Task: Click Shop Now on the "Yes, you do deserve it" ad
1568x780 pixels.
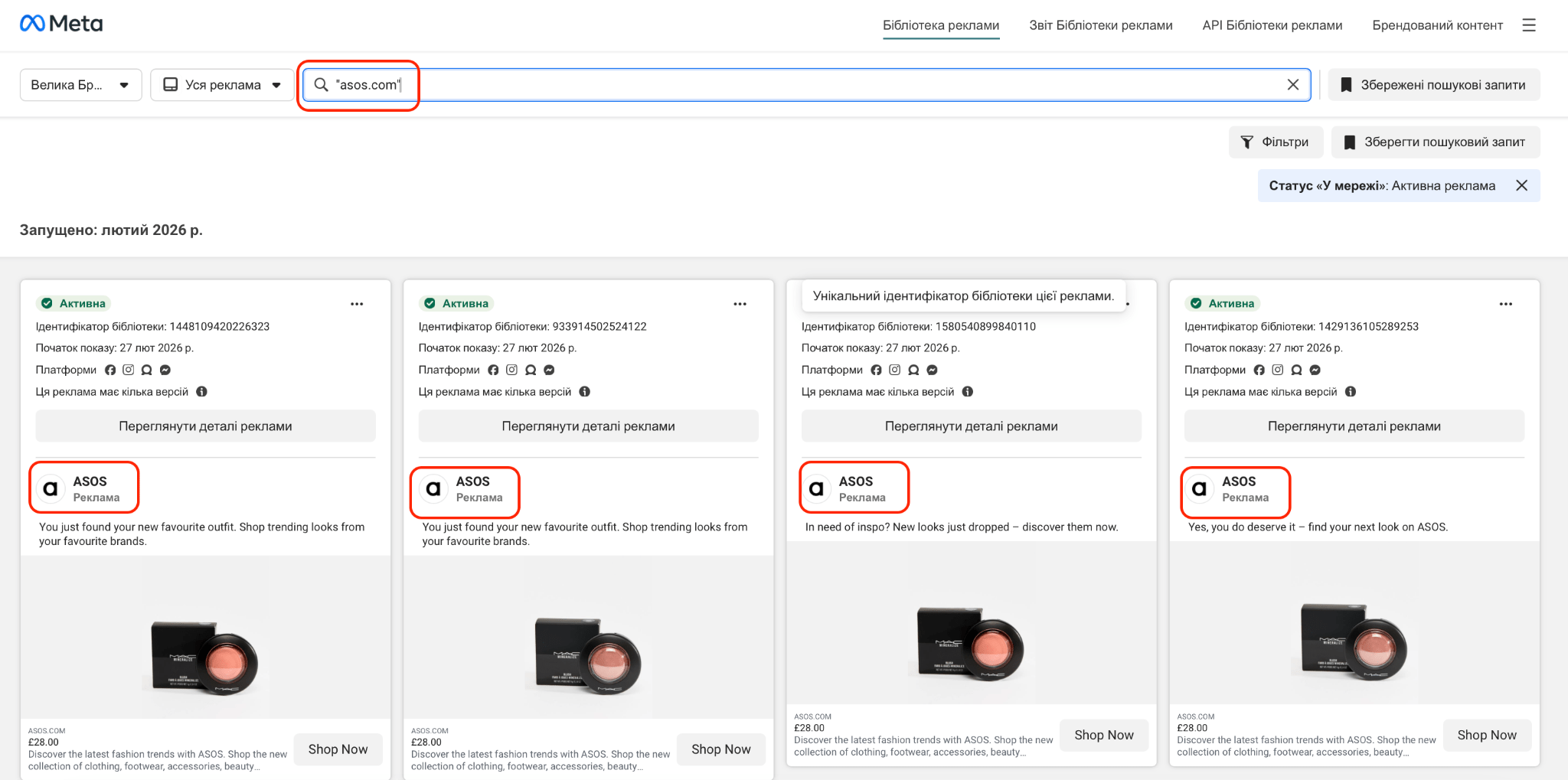Action: point(1487,735)
